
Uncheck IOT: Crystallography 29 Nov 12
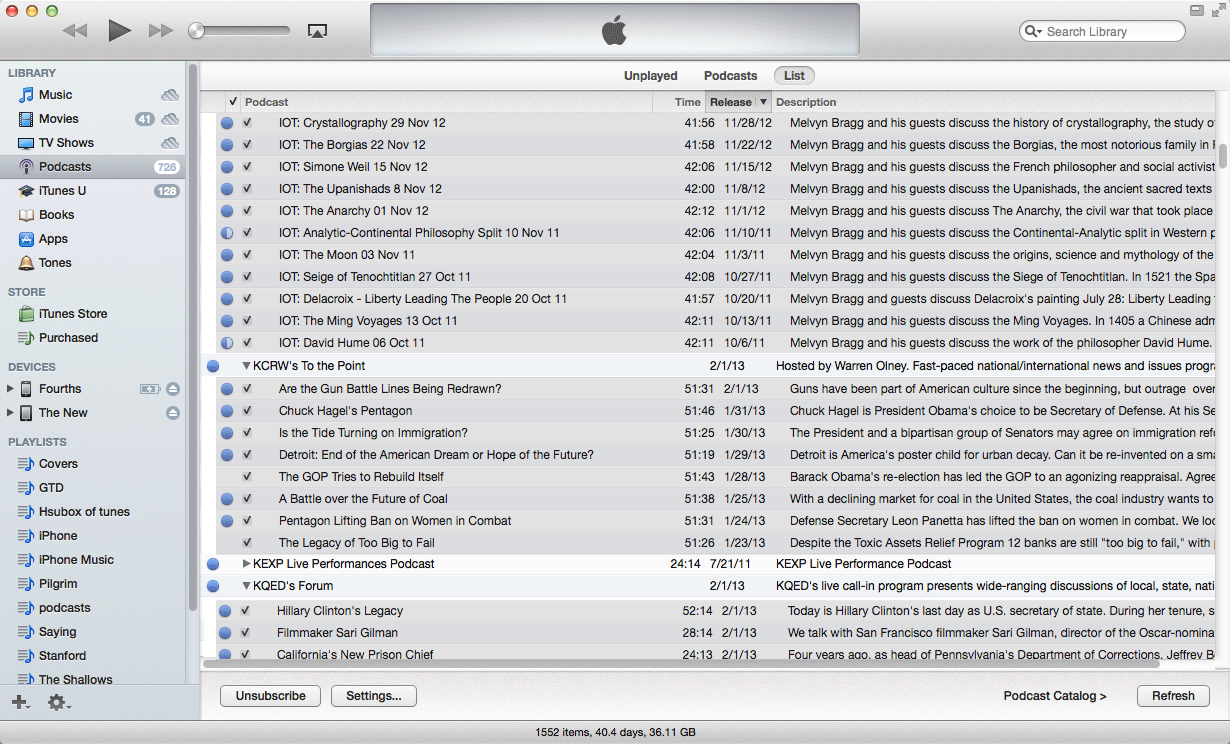[247, 123]
